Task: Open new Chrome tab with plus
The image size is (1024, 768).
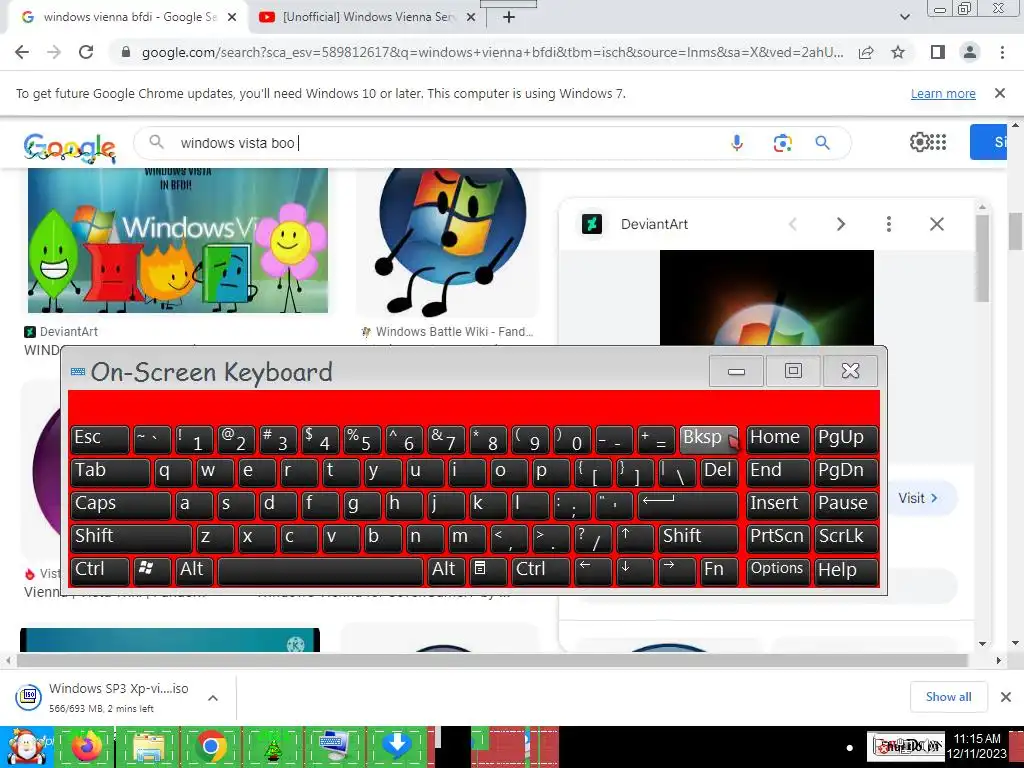Action: 509,17
